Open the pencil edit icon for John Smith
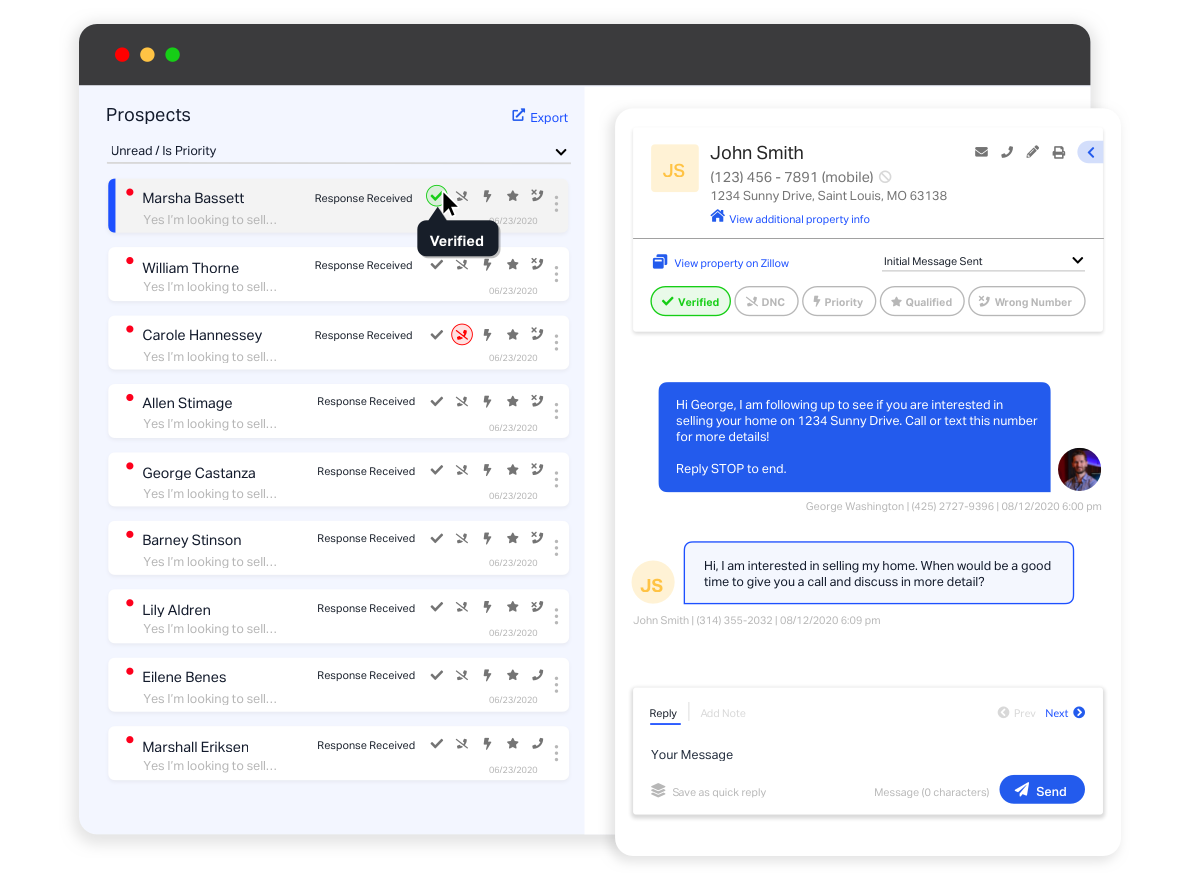The image size is (1200, 880). (1032, 151)
